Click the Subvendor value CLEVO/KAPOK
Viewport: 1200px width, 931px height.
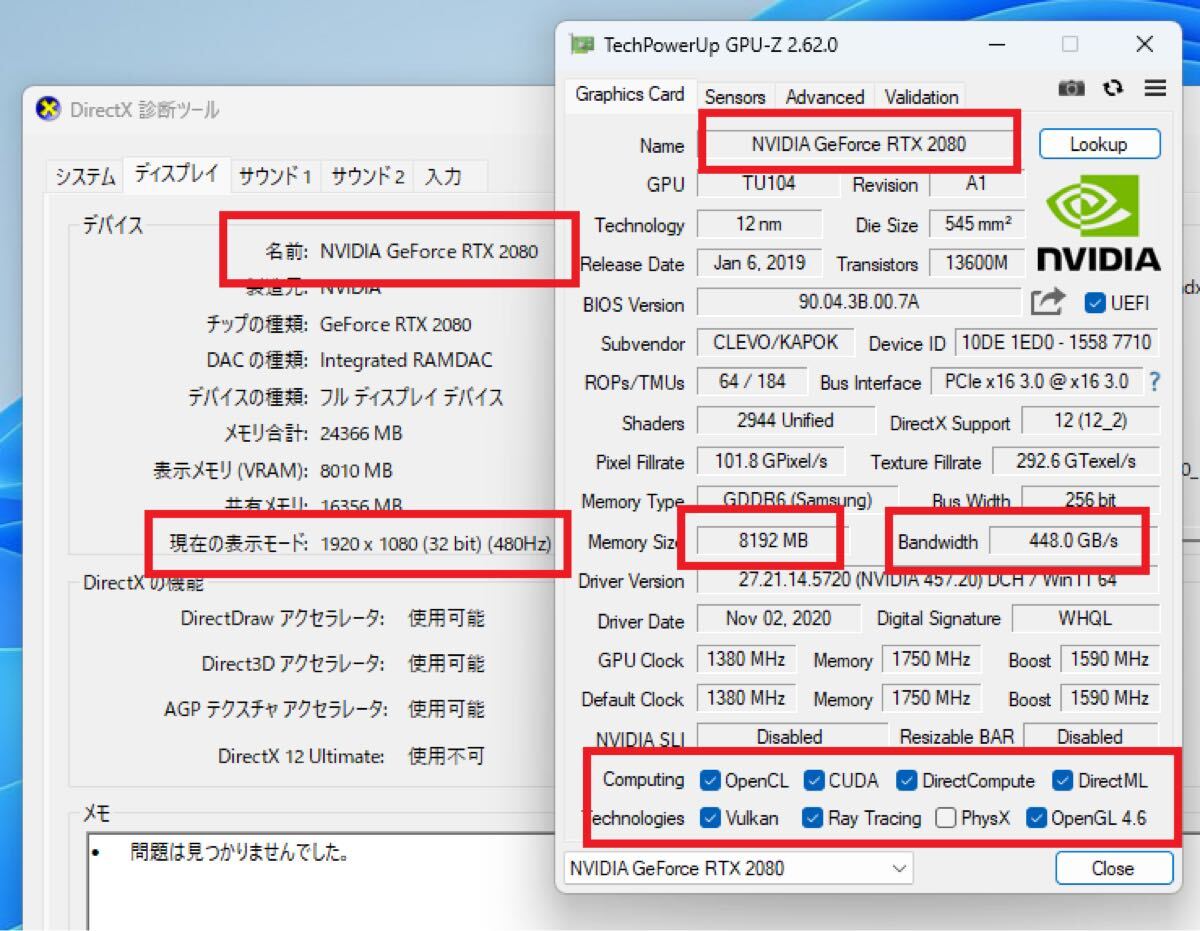(775, 342)
